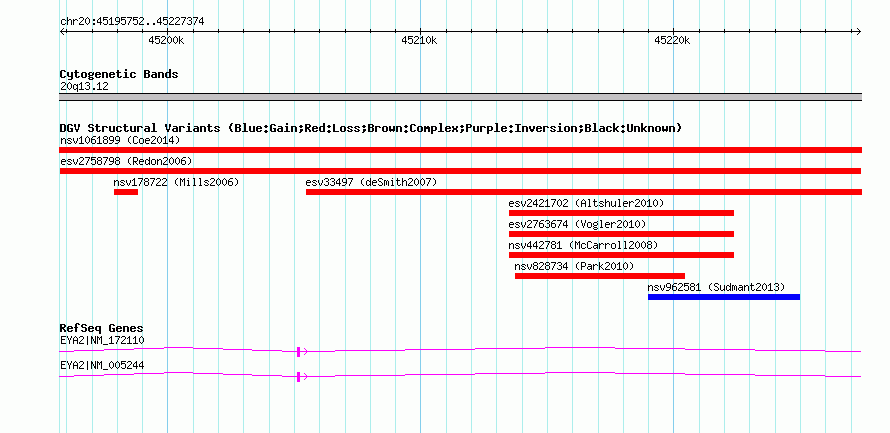Select the esv2758798 (Redon2006) loss bar
The image size is (890, 433).
pos(460,171)
